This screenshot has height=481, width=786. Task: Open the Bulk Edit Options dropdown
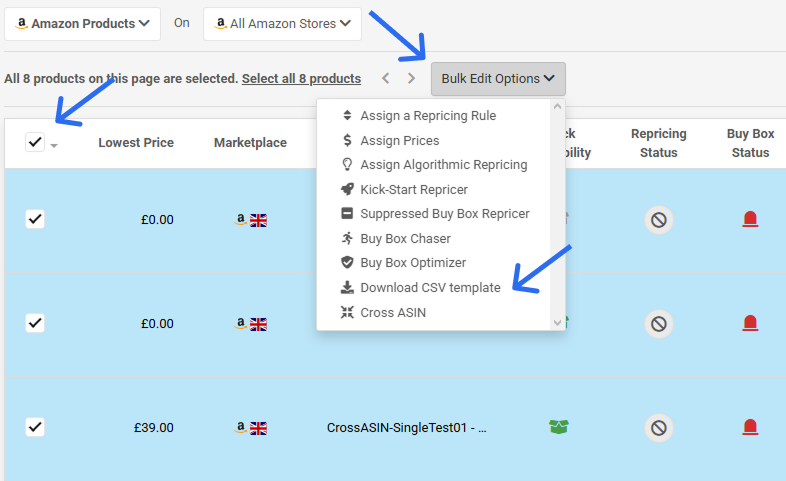point(498,79)
